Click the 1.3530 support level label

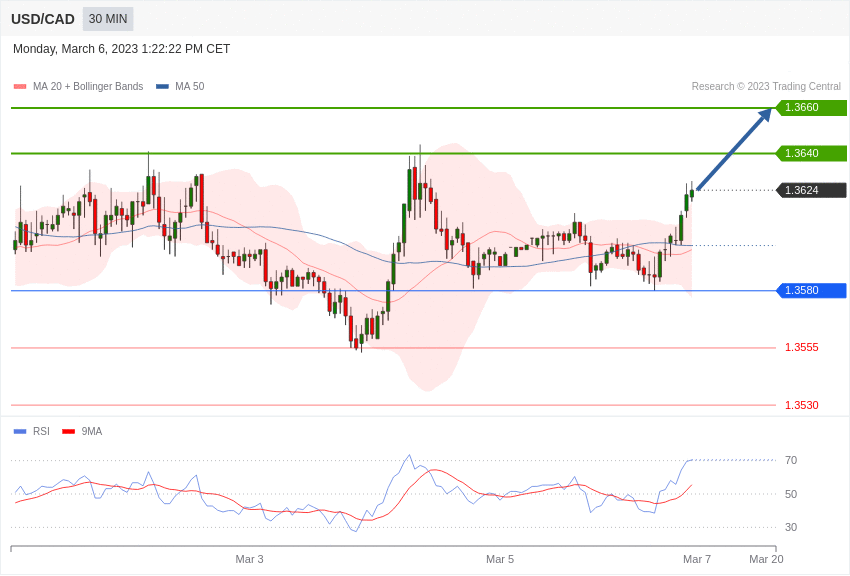pos(802,405)
